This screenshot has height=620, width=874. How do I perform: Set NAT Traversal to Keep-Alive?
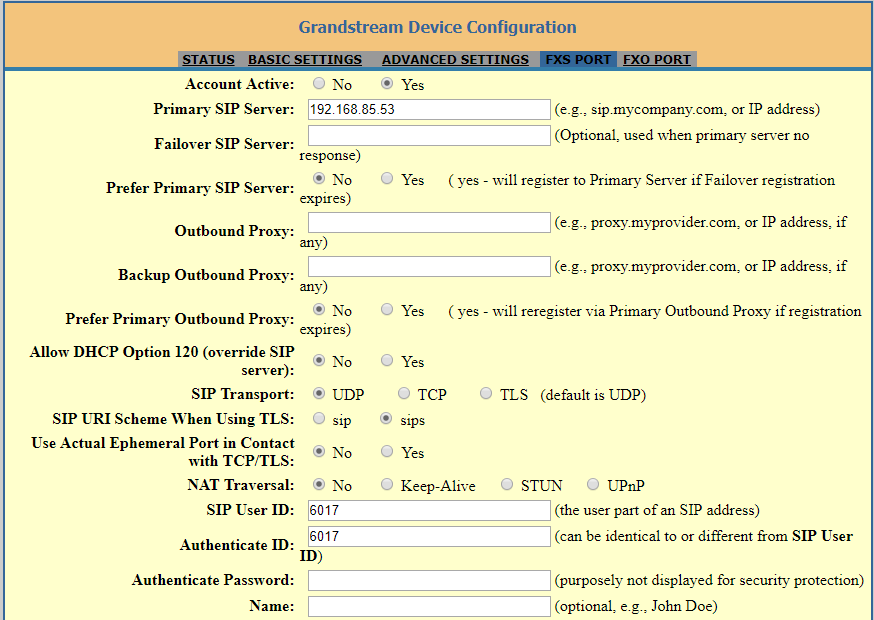click(387, 484)
